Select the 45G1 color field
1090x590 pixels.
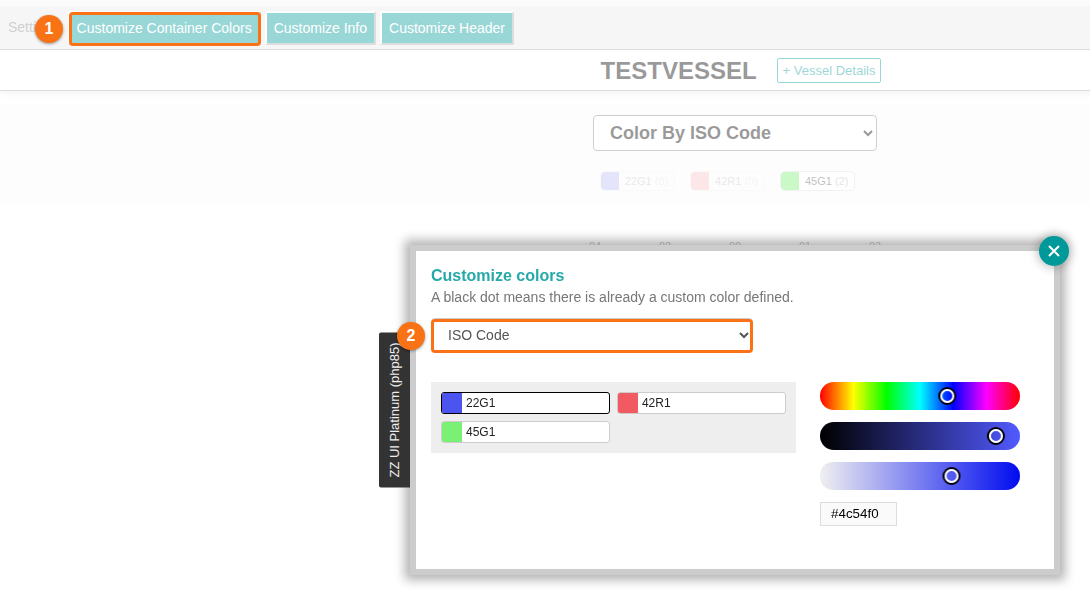tap(526, 432)
